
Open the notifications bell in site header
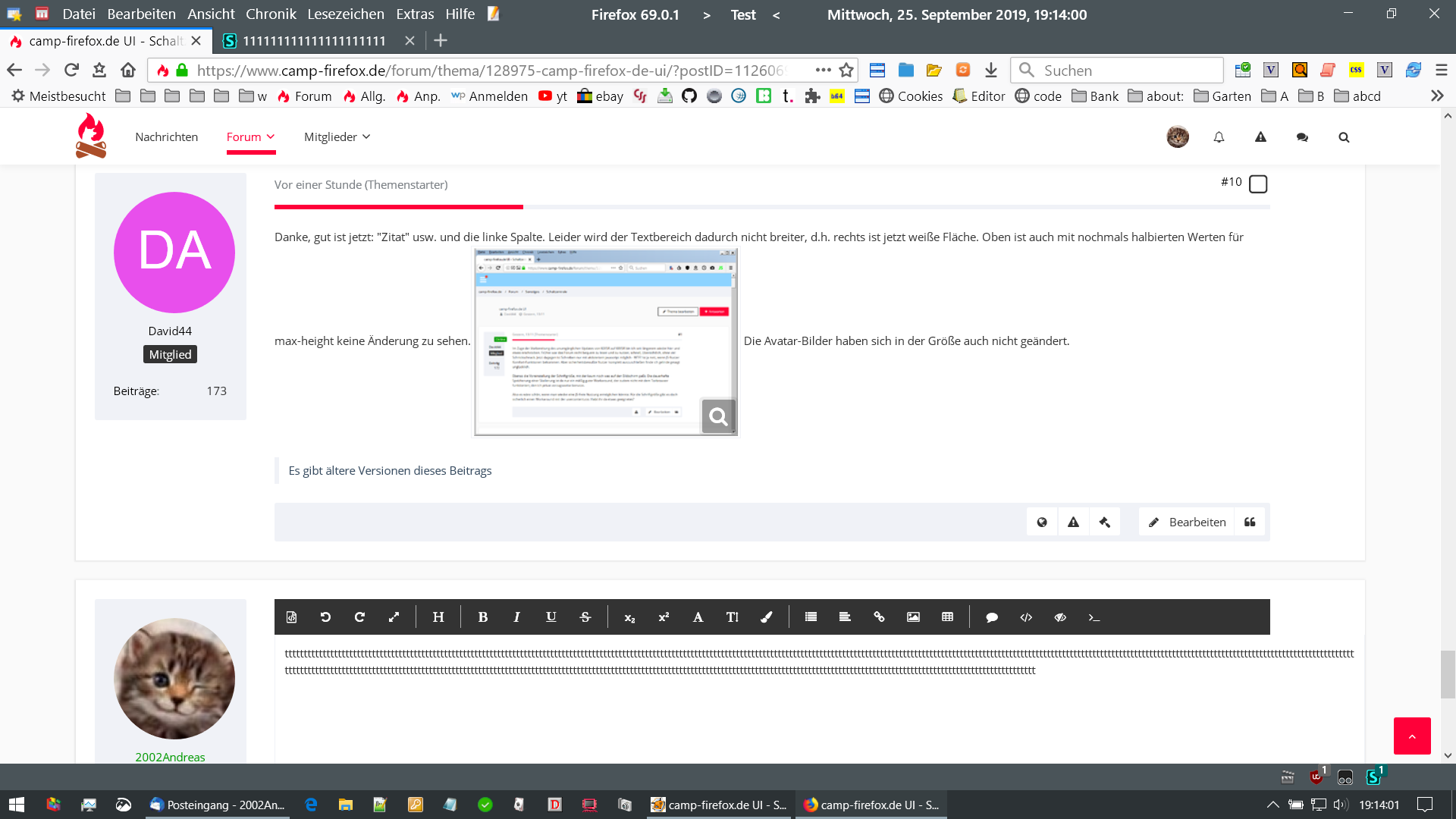(1219, 137)
